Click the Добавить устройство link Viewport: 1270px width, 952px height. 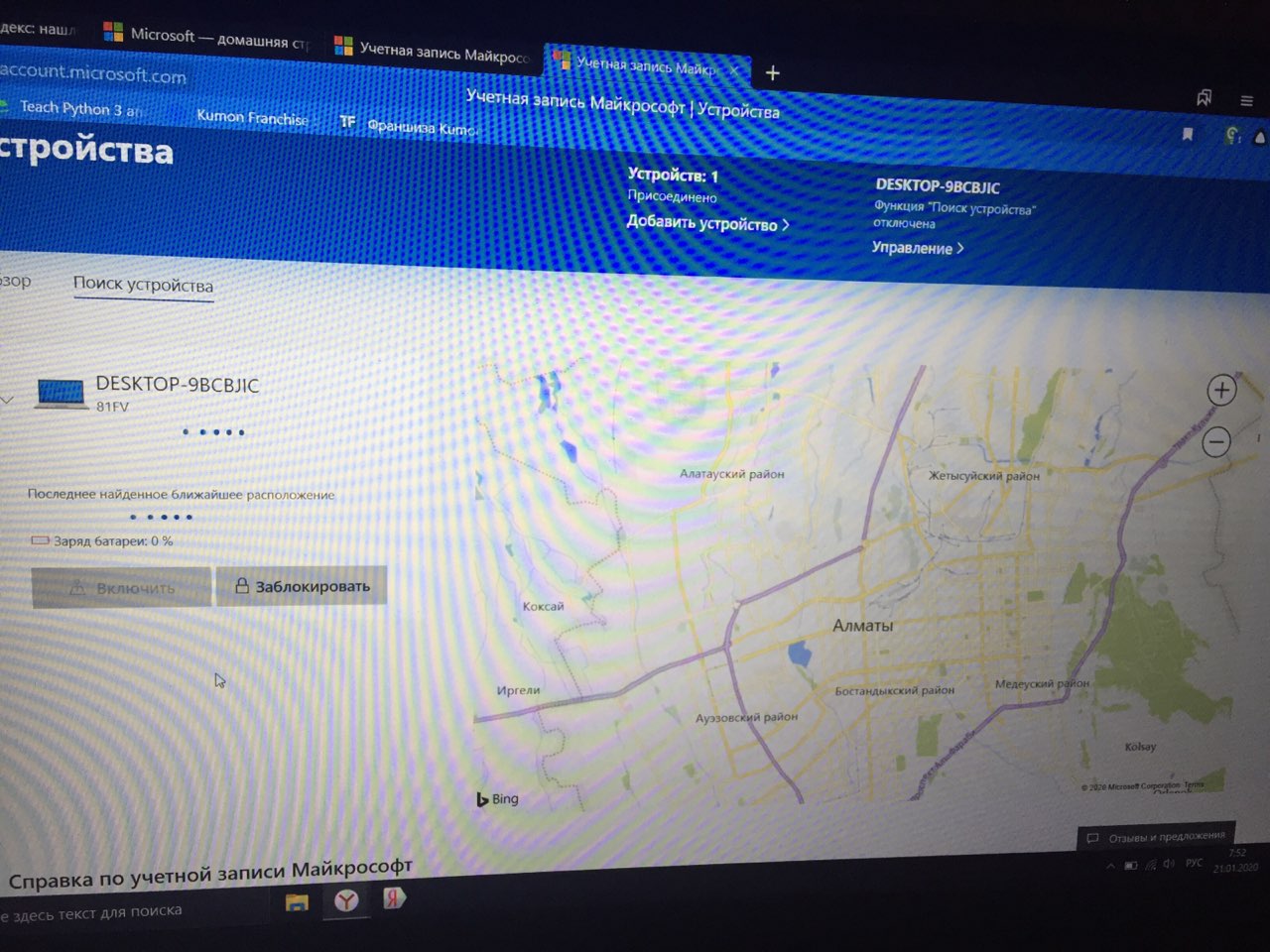[x=707, y=222]
